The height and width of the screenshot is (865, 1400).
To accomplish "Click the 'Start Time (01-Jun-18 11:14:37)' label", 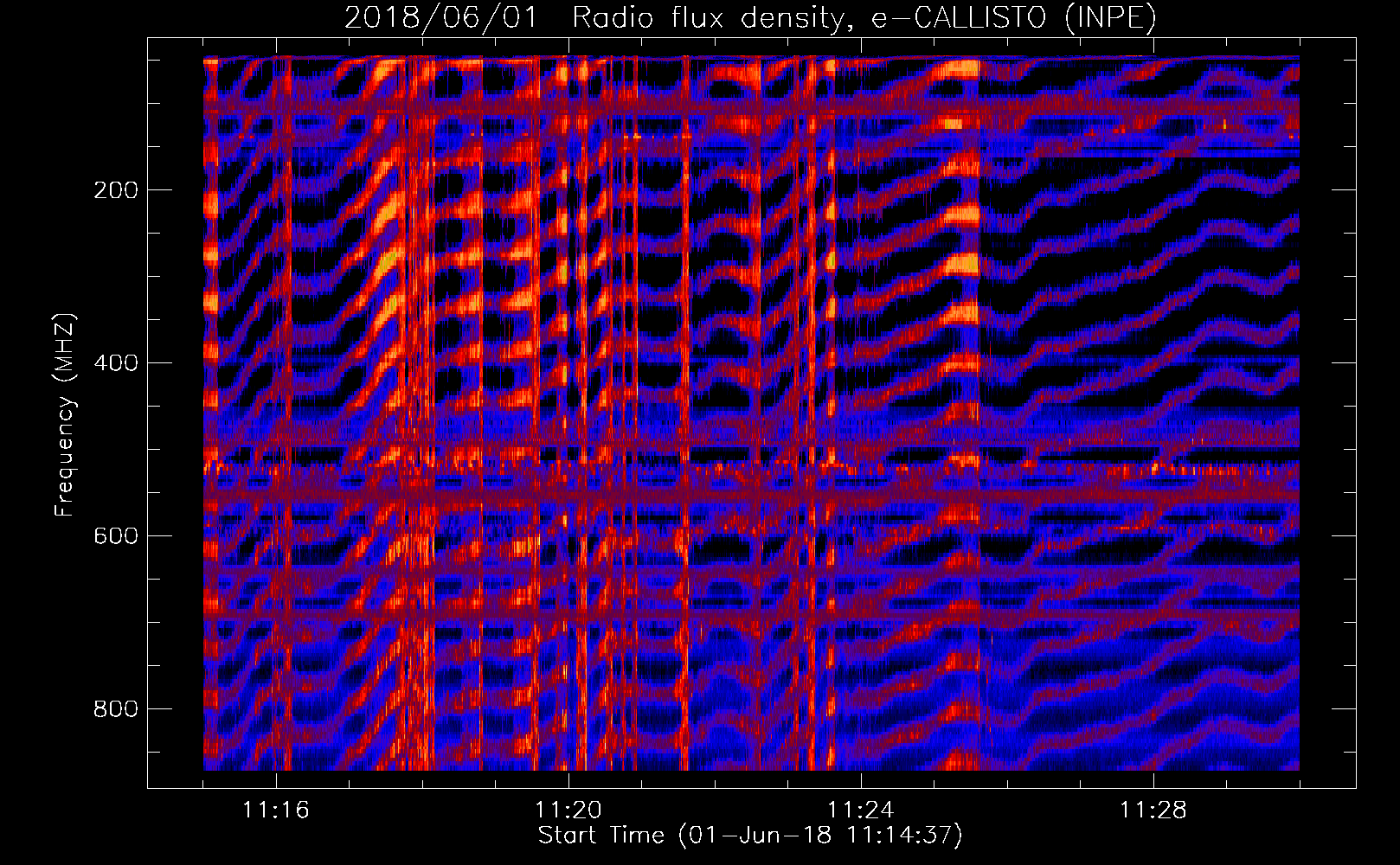I will tap(750, 836).
